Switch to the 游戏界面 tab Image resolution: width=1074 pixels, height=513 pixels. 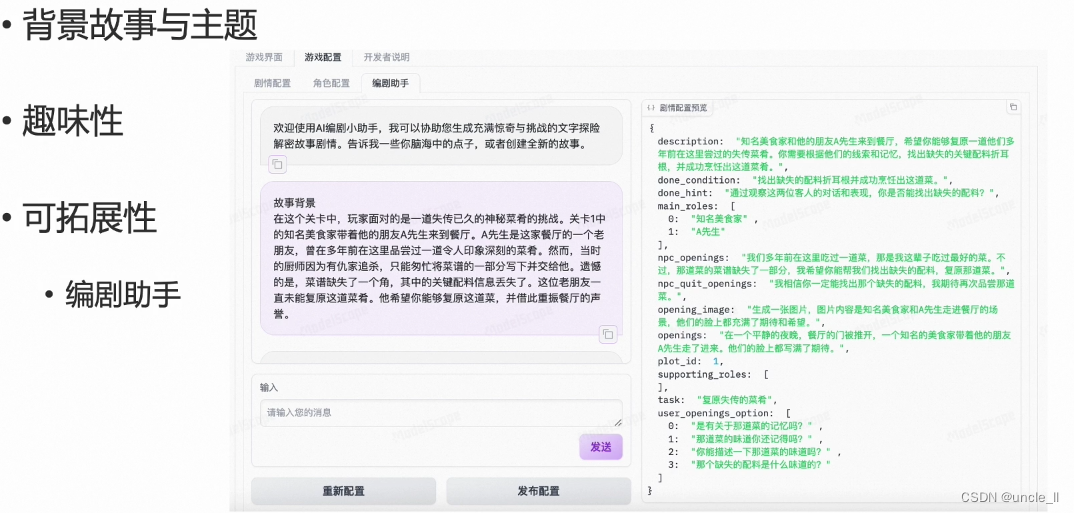pos(264,58)
